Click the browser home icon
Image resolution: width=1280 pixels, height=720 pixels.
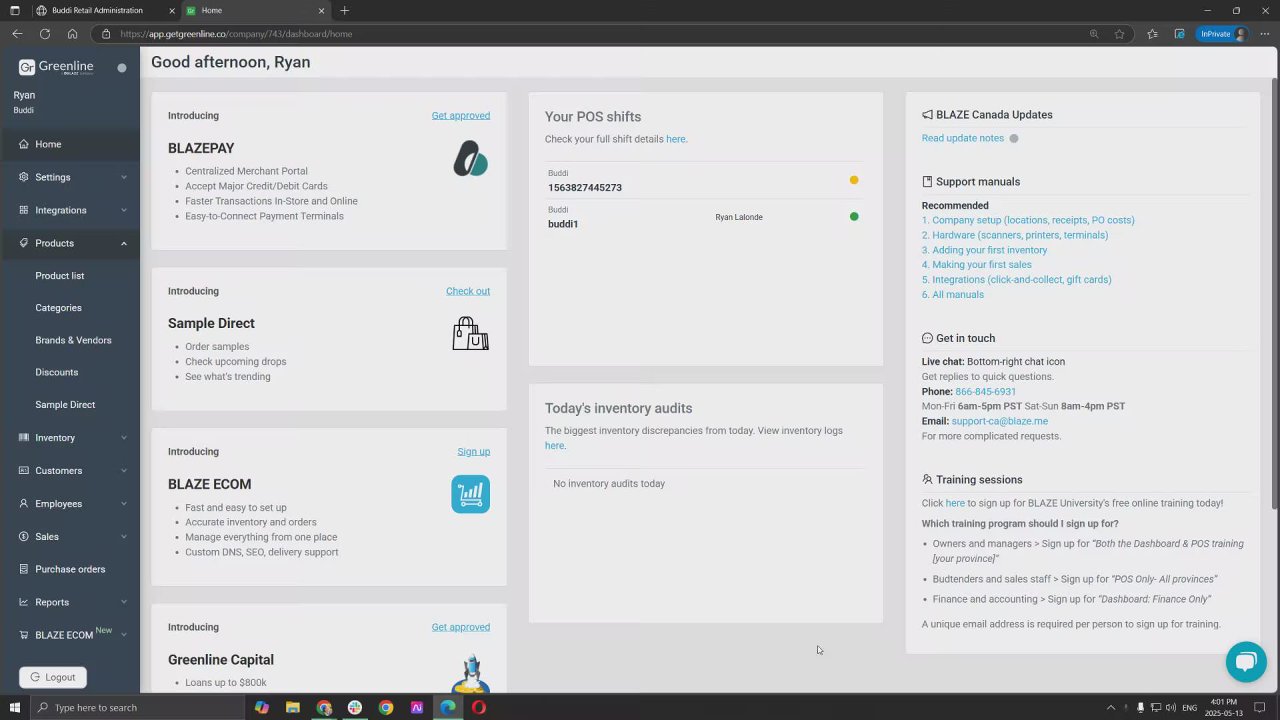[x=72, y=34]
